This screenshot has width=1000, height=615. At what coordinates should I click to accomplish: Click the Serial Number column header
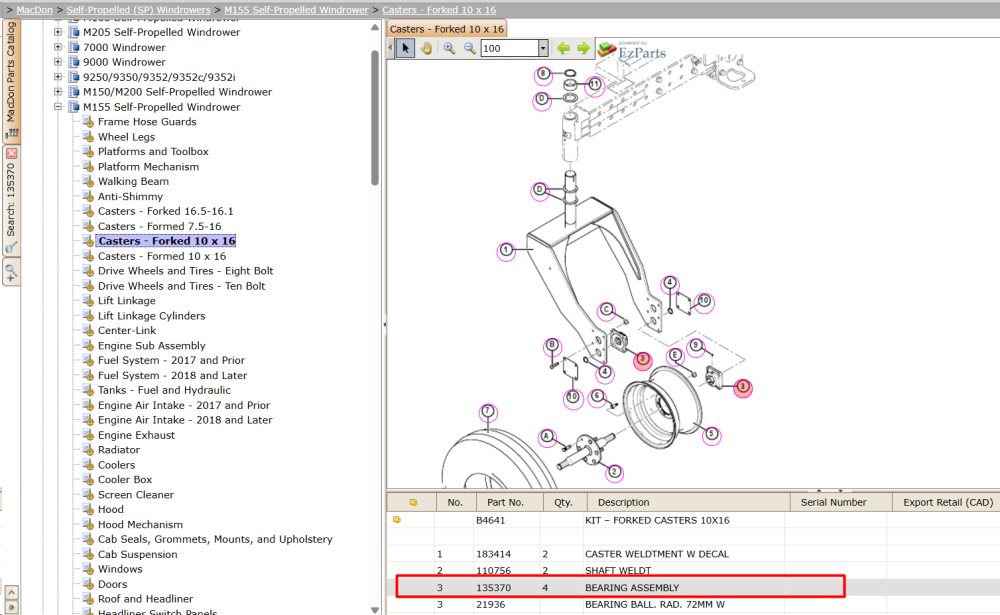[x=841, y=502]
